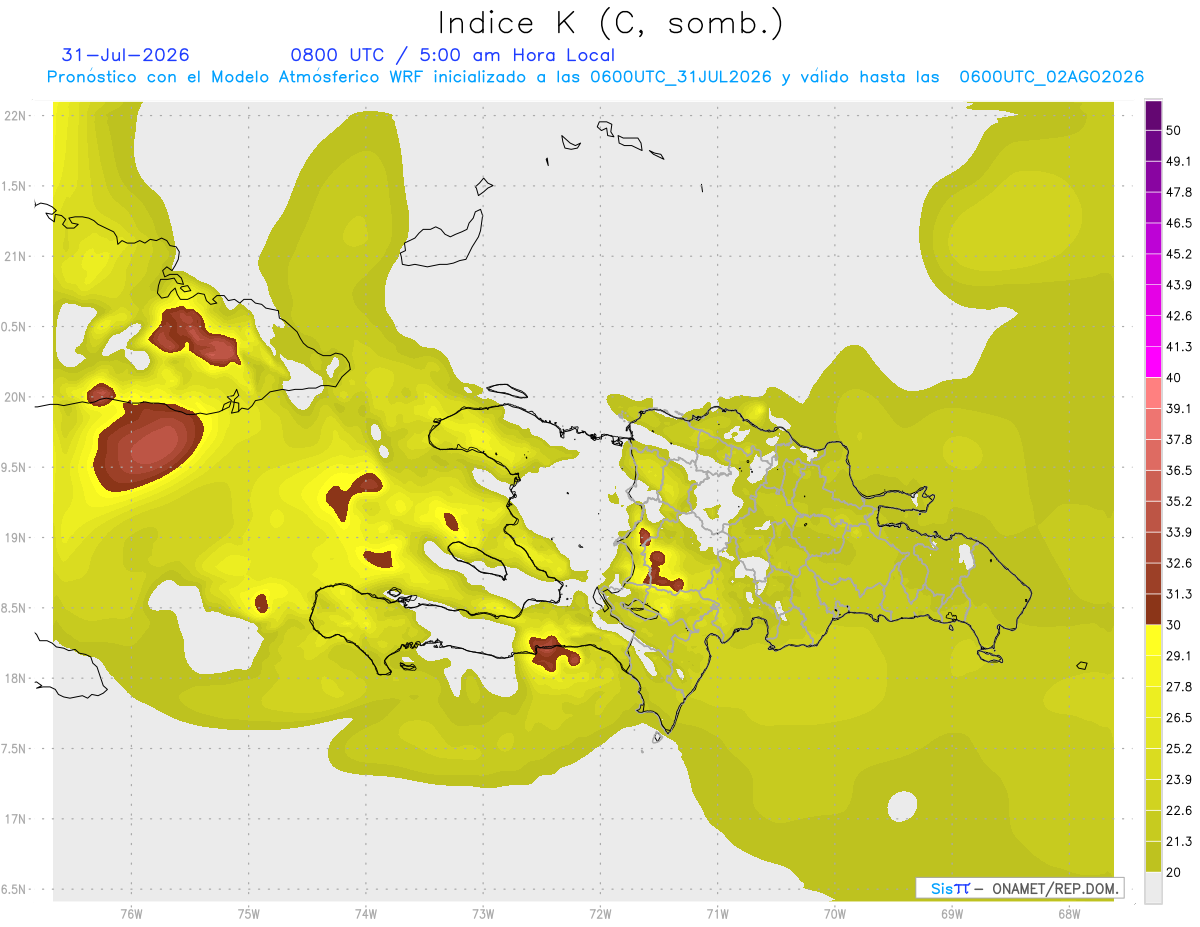The image size is (1200, 927).
Task: Click the '37.8' legend value
Action: pyautogui.click(x=1178, y=440)
